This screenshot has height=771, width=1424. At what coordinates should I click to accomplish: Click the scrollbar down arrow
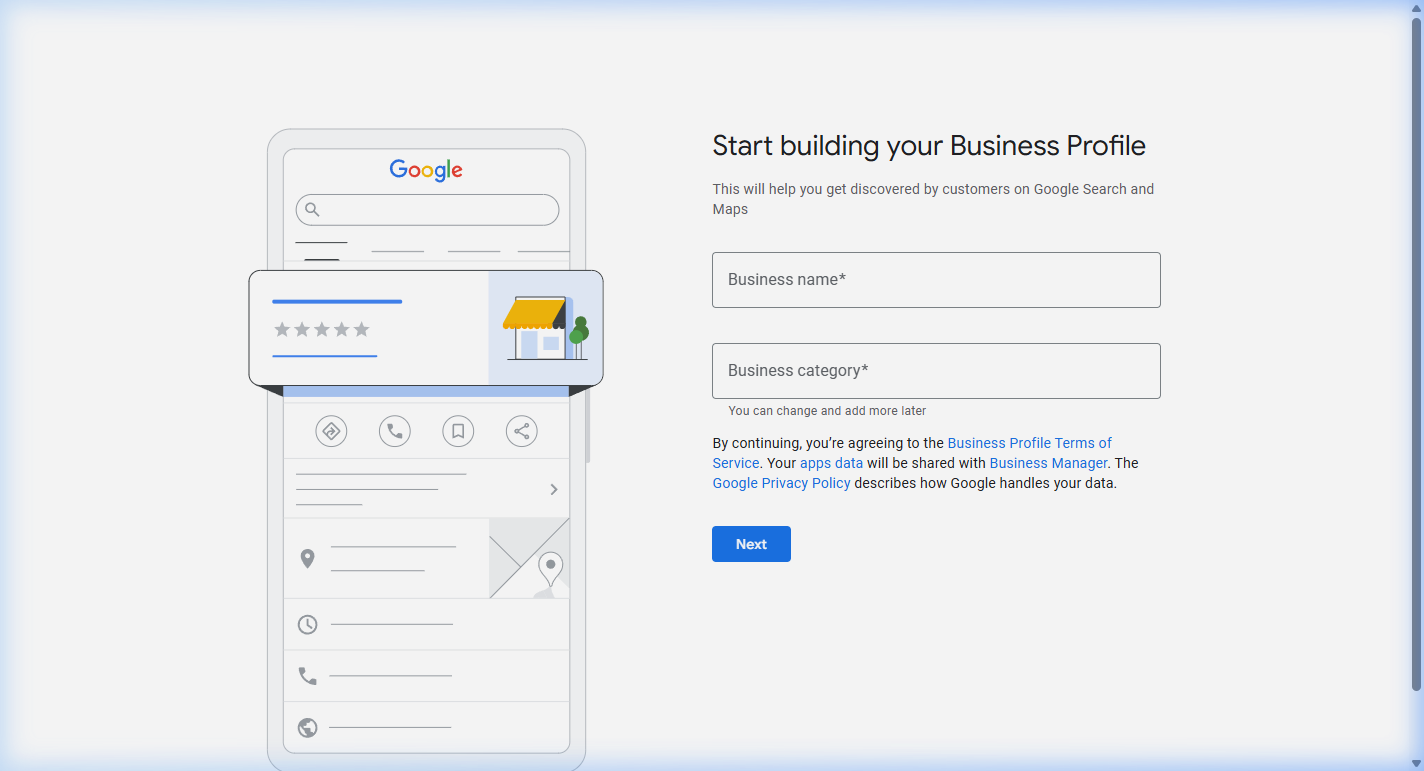1416,764
